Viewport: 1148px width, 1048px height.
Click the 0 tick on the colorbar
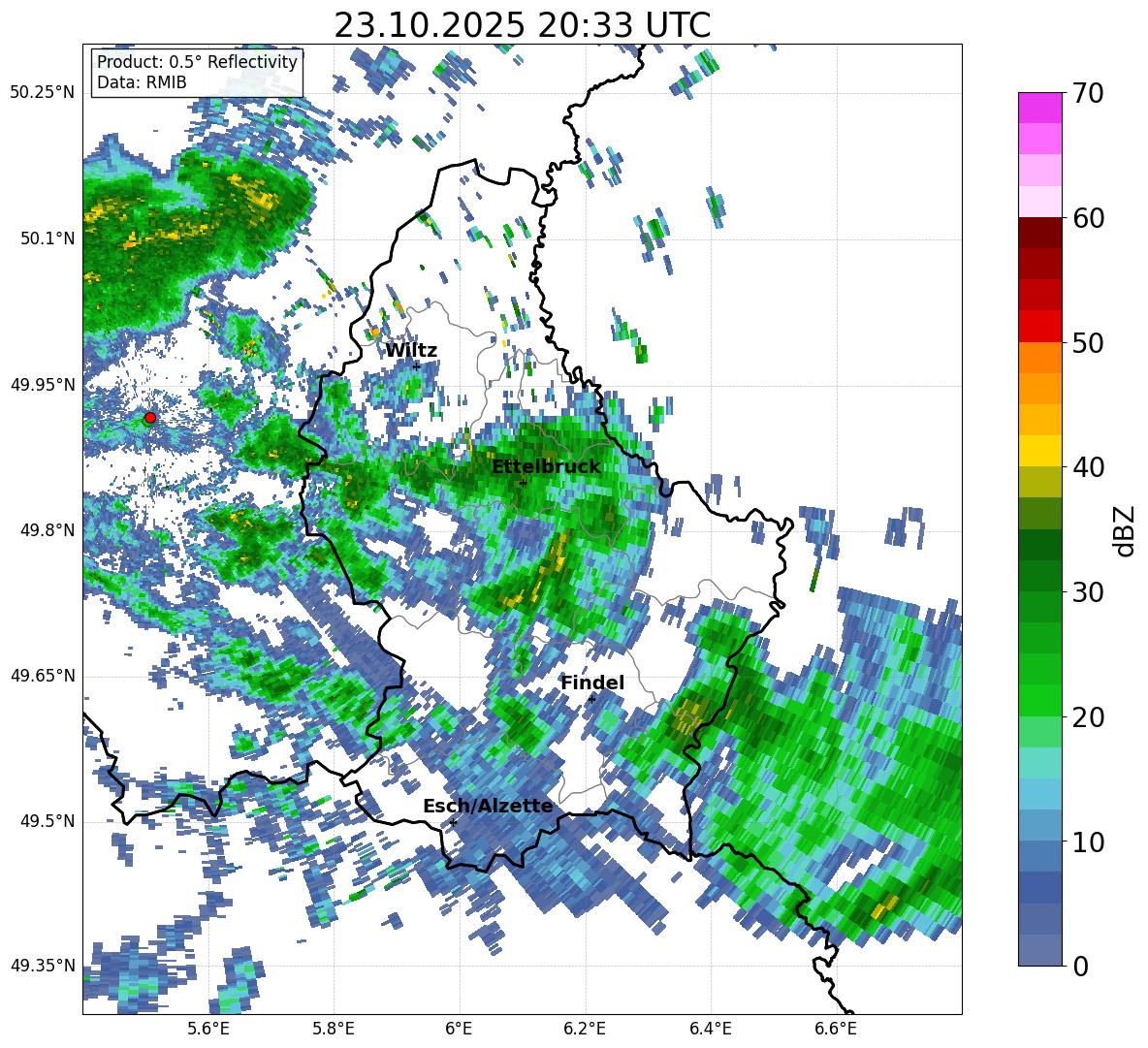pos(1080,966)
